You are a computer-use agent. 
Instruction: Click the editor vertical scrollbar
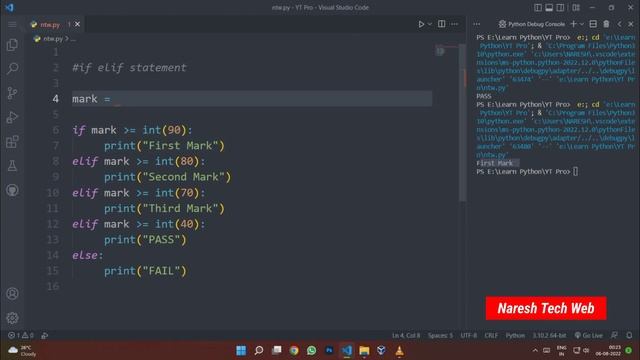462,122
